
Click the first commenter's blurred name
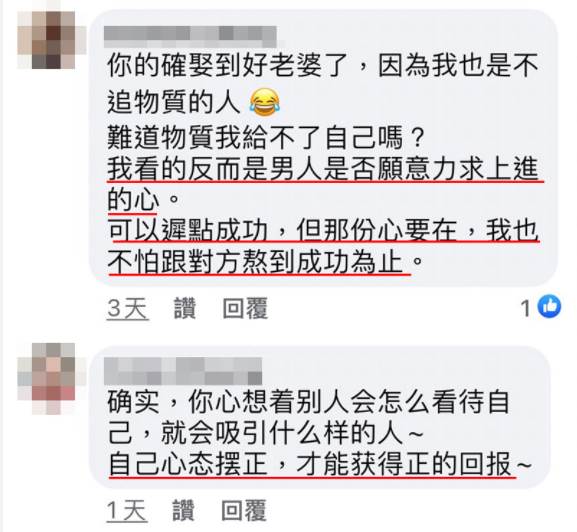coord(190,37)
